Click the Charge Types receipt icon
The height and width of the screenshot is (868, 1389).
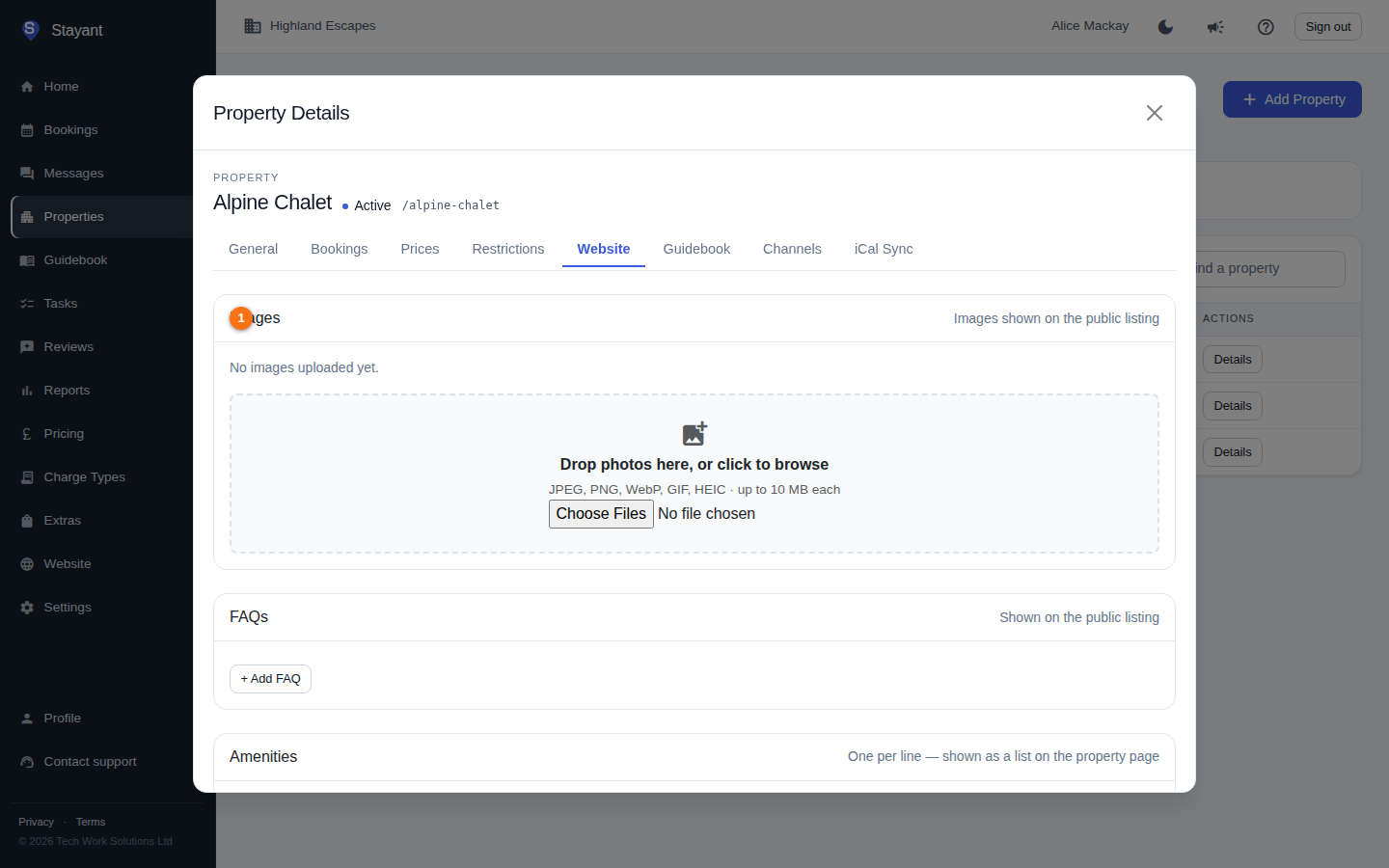point(27,477)
